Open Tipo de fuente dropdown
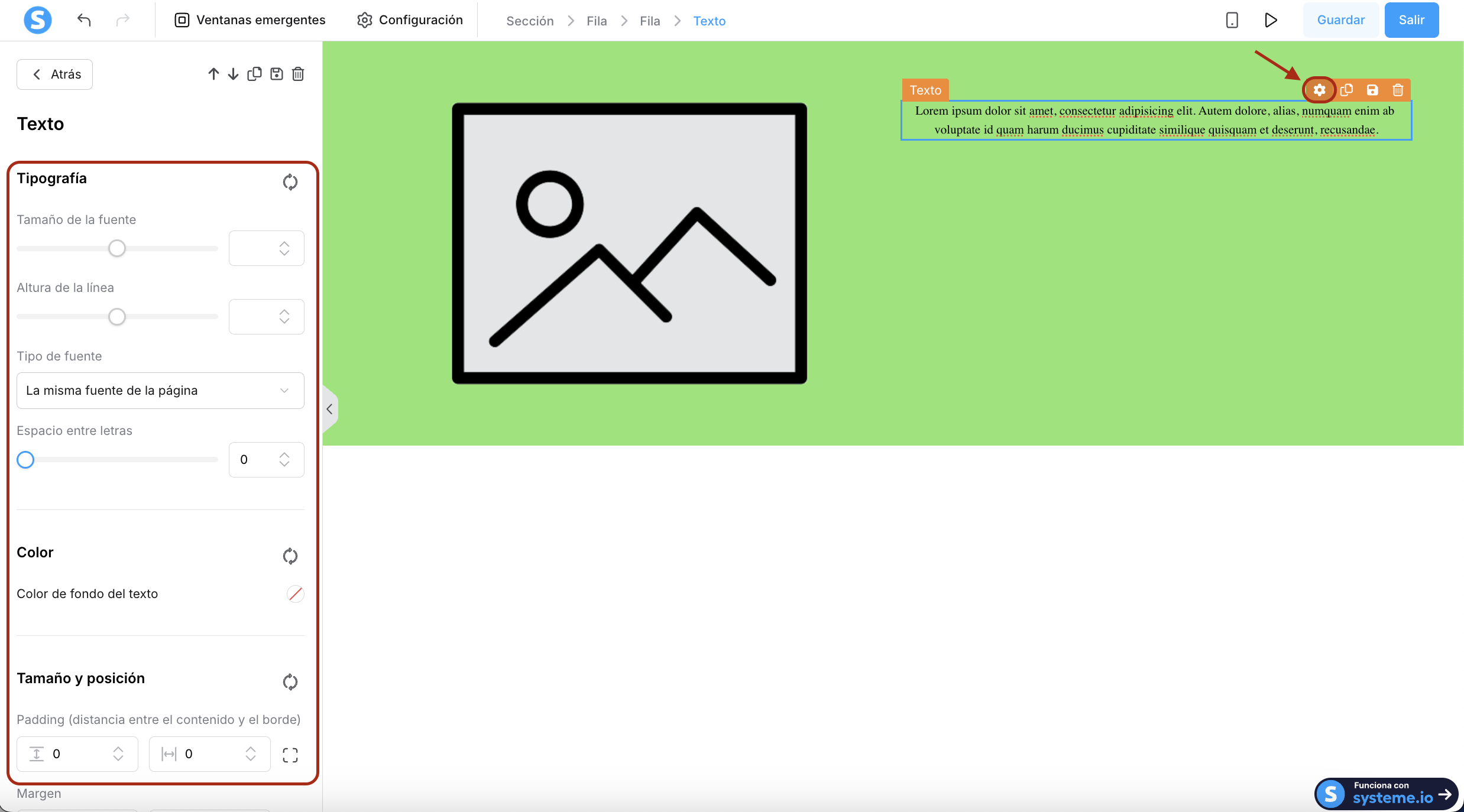 tap(160, 391)
